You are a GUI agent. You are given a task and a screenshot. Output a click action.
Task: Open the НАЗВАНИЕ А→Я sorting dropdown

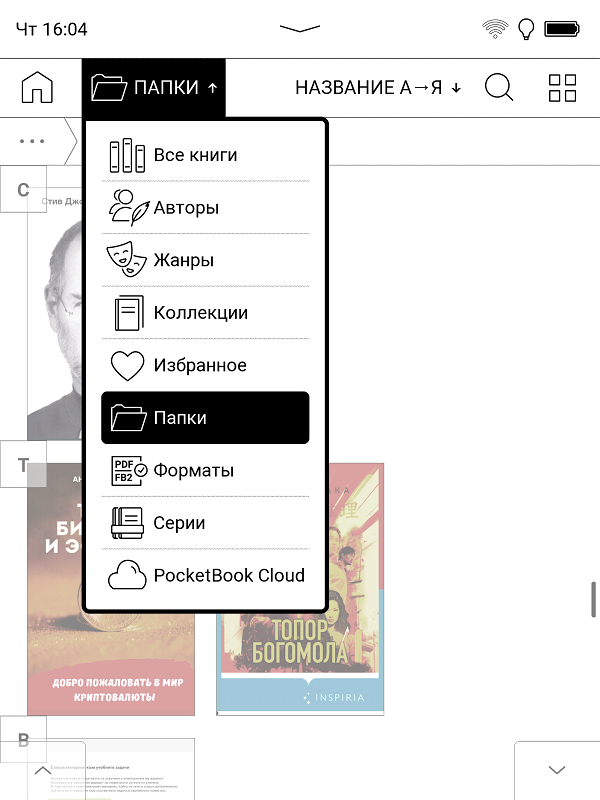pos(378,88)
